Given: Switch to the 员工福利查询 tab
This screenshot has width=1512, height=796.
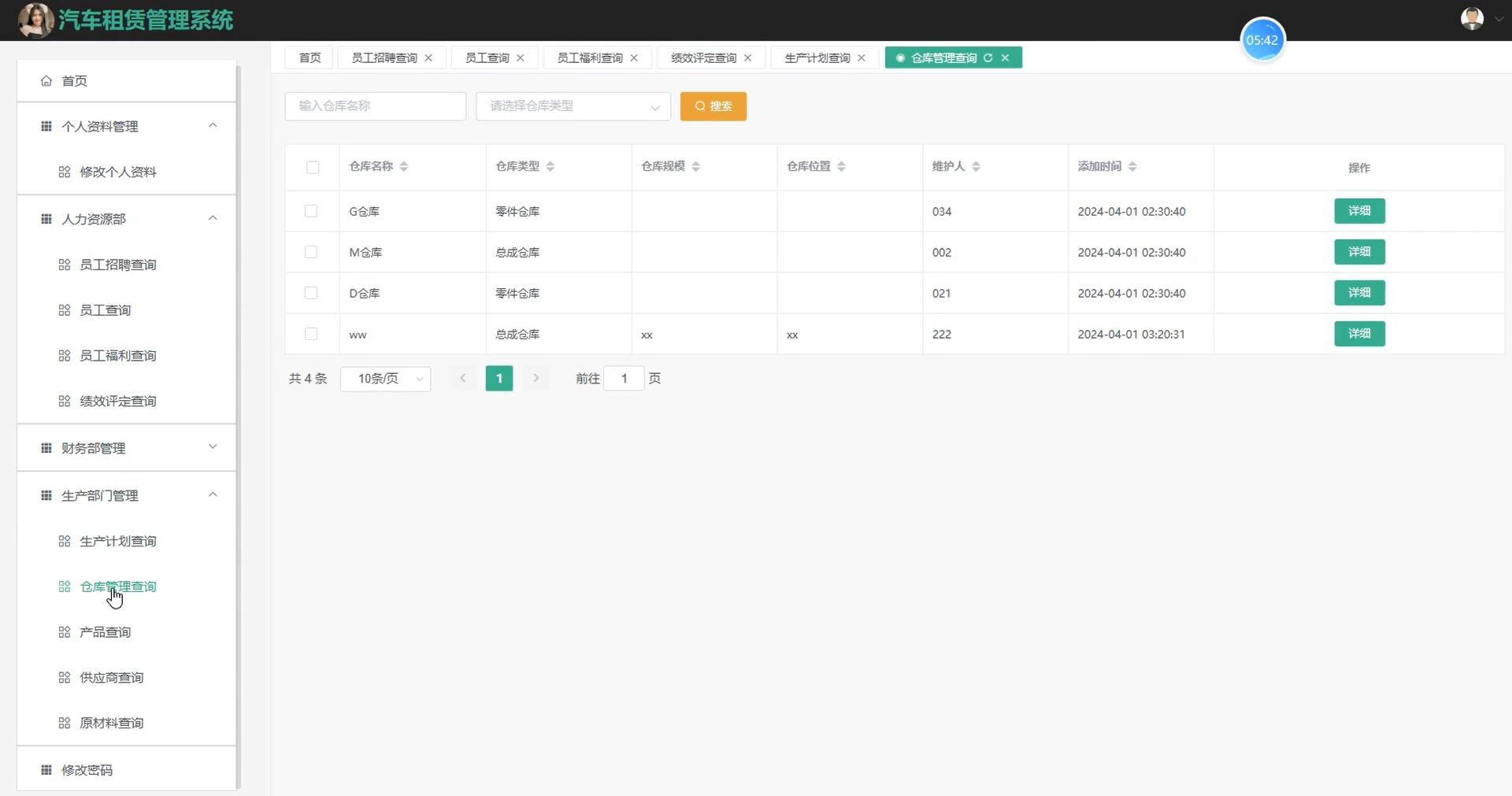Looking at the screenshot, I should pos(590,57).
